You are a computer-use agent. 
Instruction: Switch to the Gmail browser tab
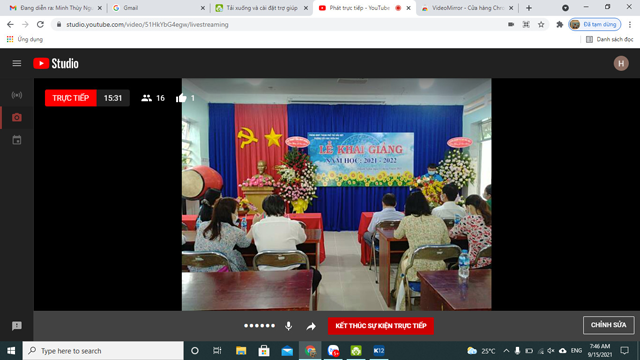[159, 8]
